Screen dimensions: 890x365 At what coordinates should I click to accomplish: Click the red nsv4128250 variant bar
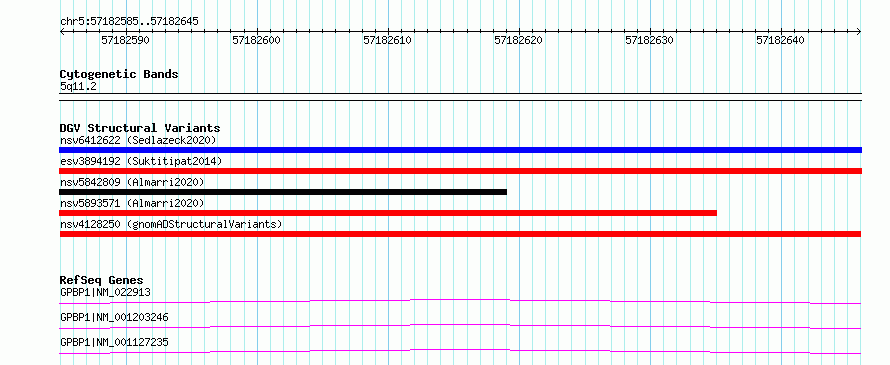[460, 234]
